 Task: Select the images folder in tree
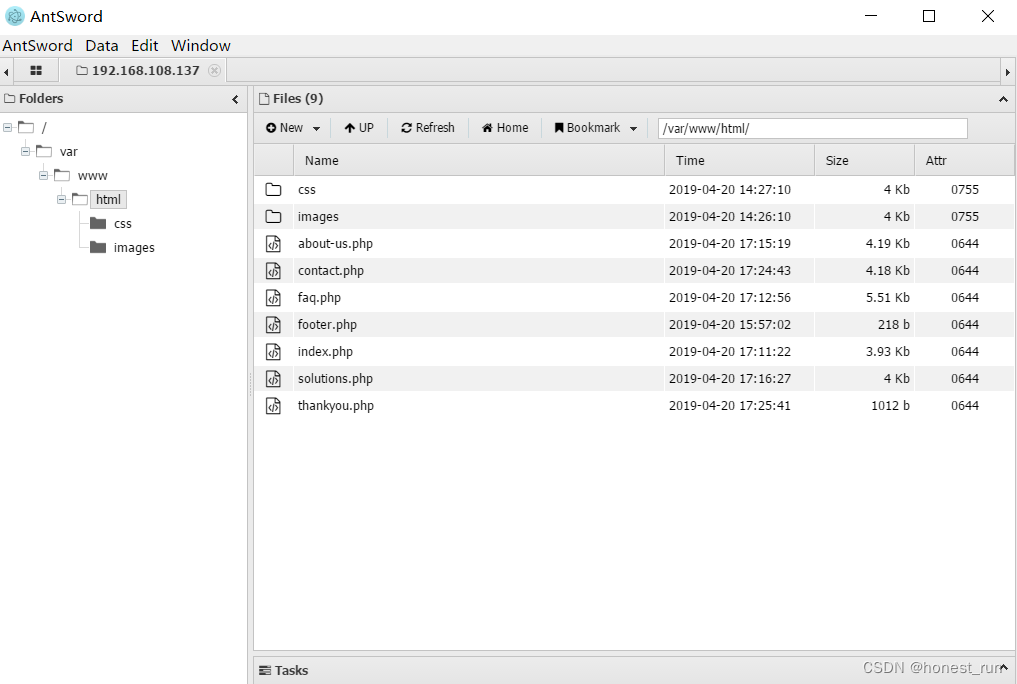click(134, 248)
